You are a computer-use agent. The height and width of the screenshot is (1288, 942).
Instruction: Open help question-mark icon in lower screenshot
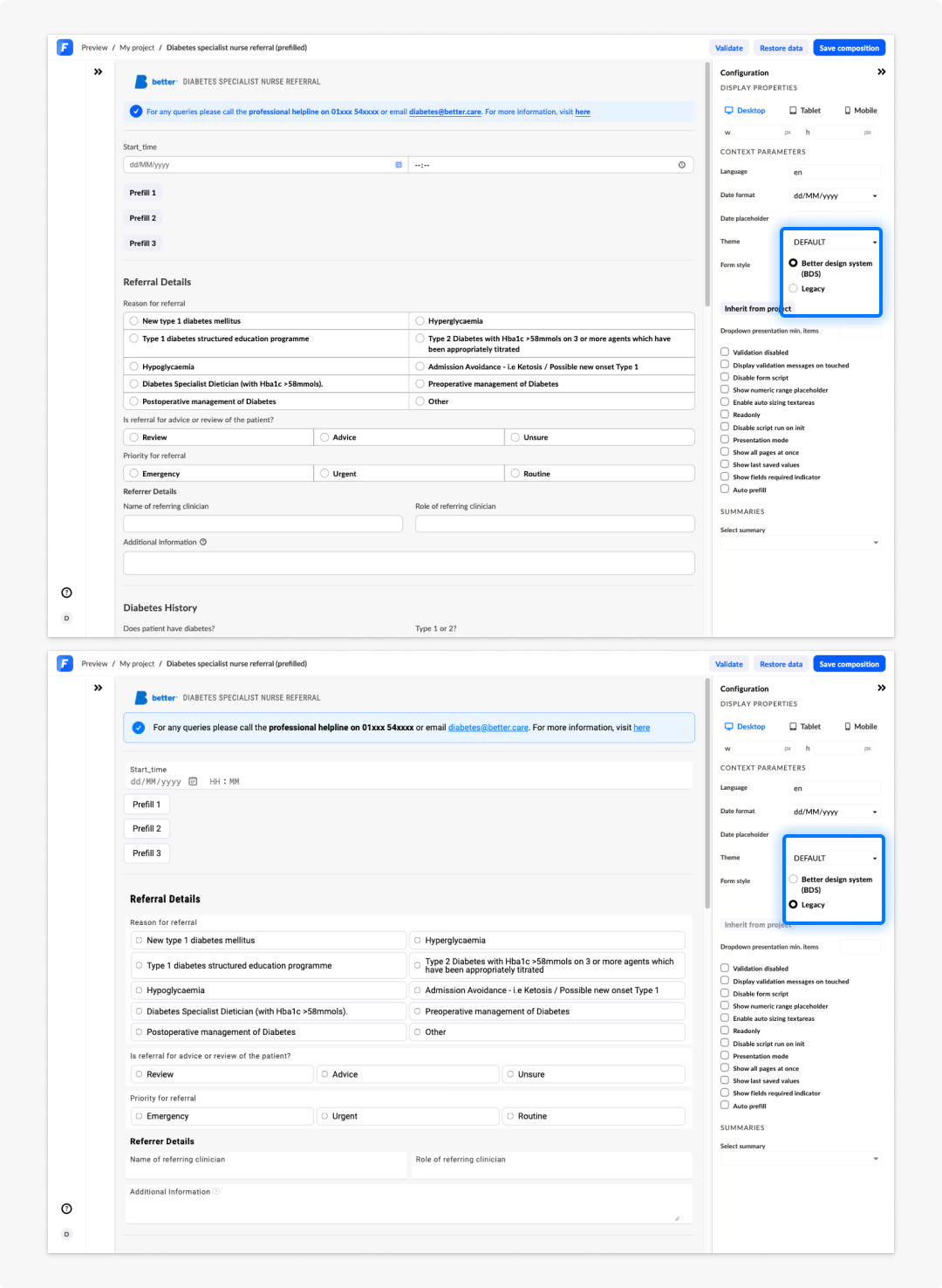(x=66, y=1209)
